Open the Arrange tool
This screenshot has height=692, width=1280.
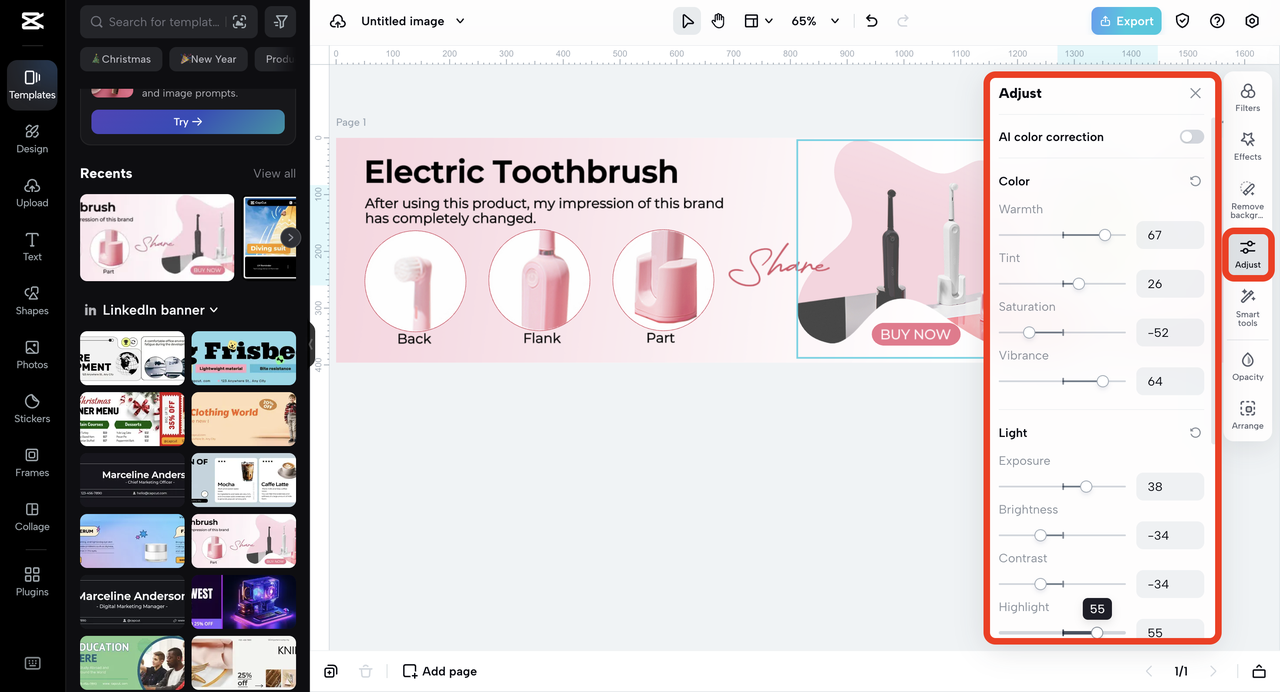click(1248, 415)
